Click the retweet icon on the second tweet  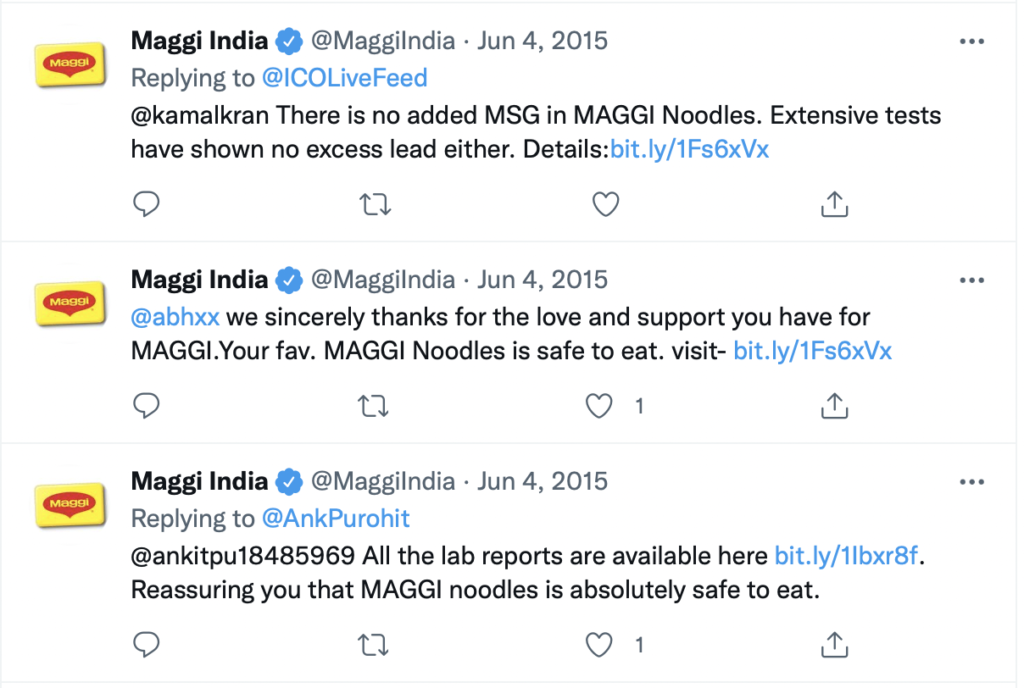click(375, 405)
